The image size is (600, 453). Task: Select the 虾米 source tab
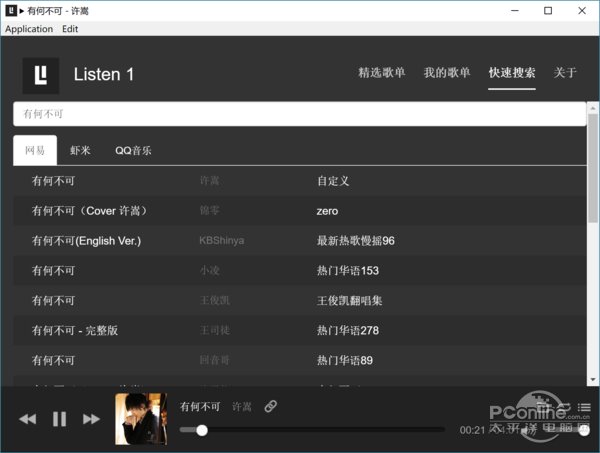point(80,150)
